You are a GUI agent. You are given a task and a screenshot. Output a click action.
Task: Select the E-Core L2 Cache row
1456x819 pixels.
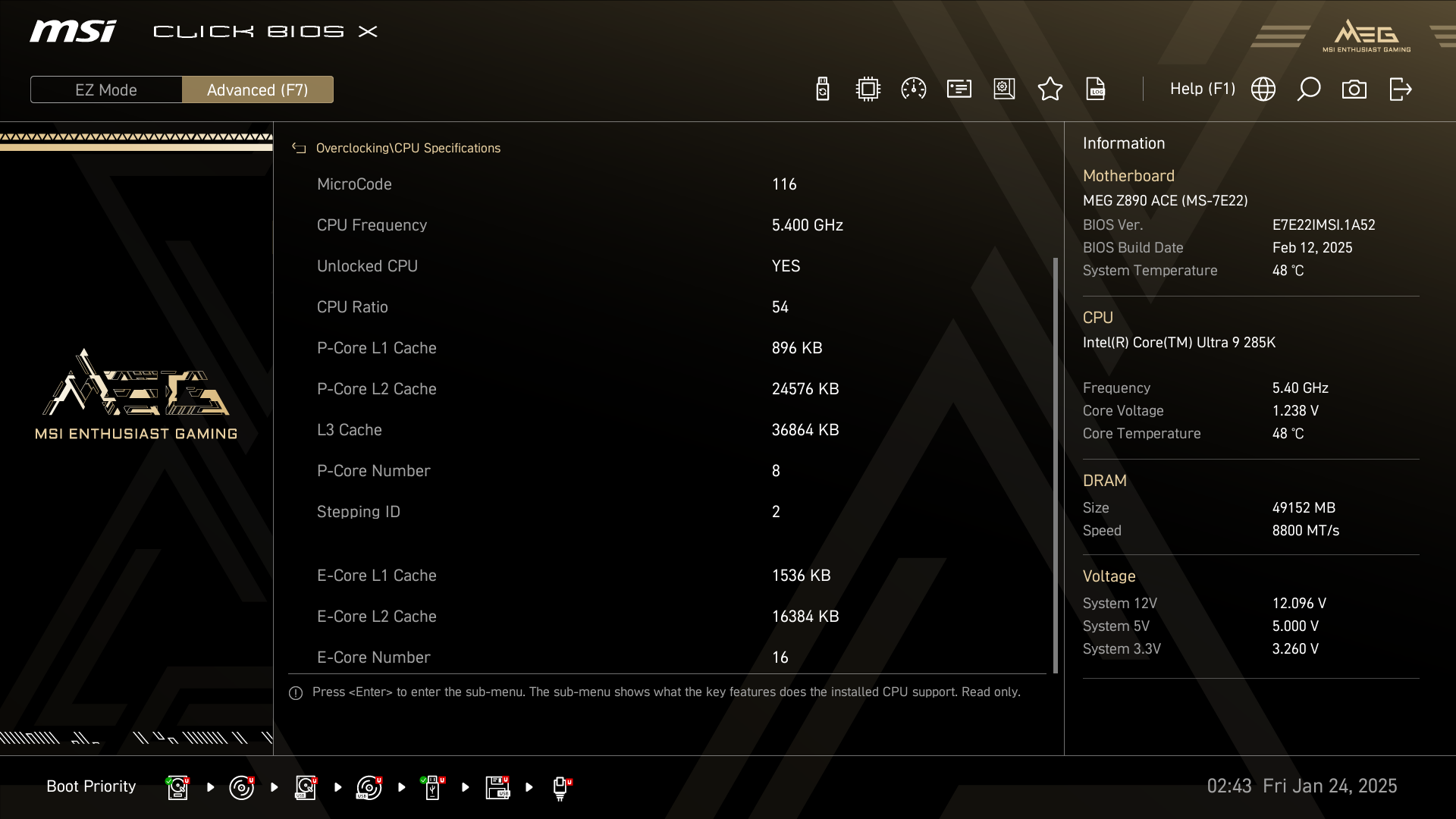click(x=667, y=617)
